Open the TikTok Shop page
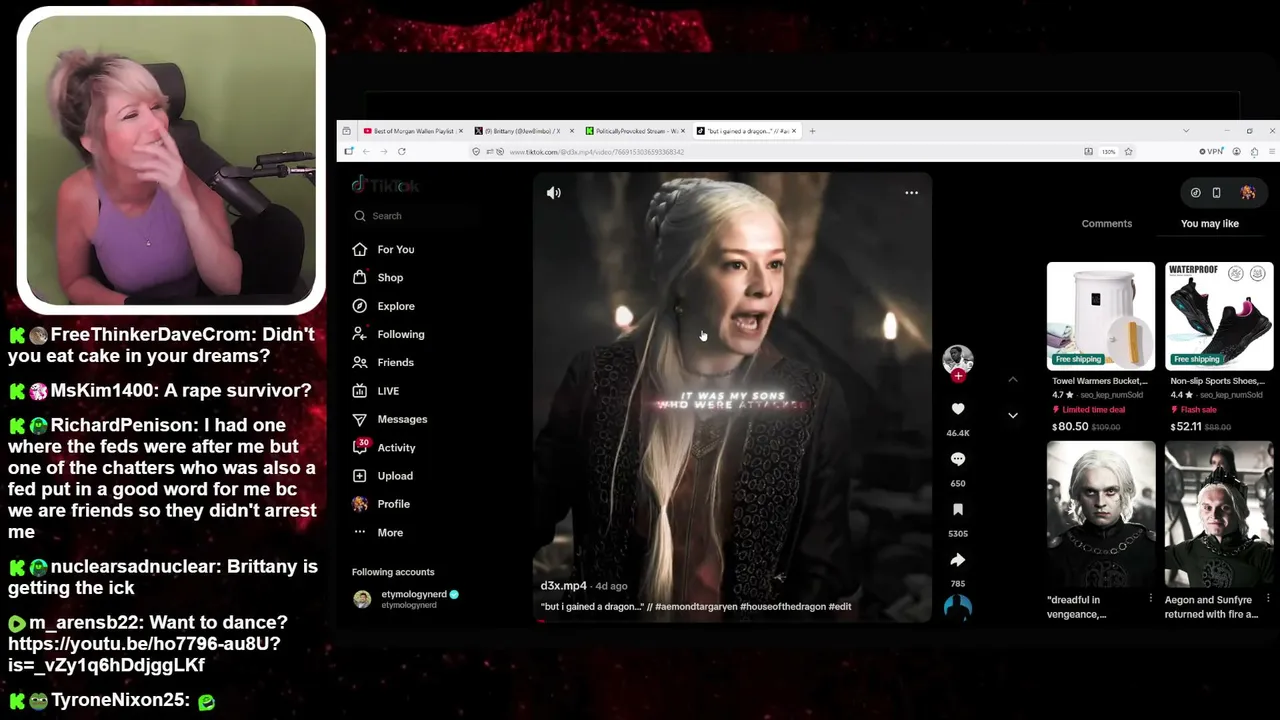Viewport: 1280px width, 720px height. click(378, 278)
